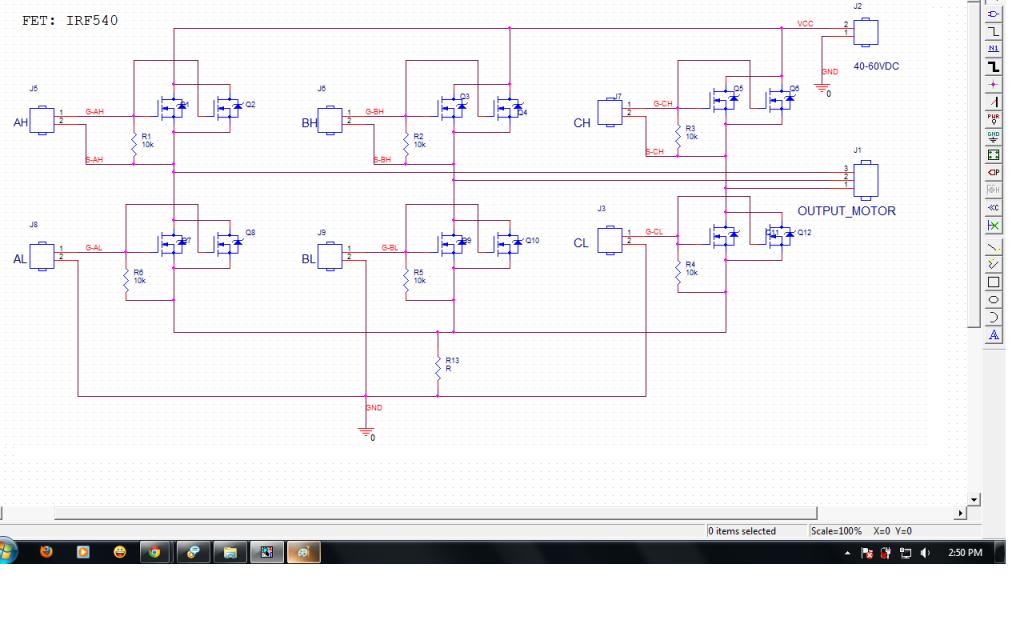Screen dimensions: 1024x640
Task: Click the 2:50 PM taskbar clock
Action: tap(965, 552)
